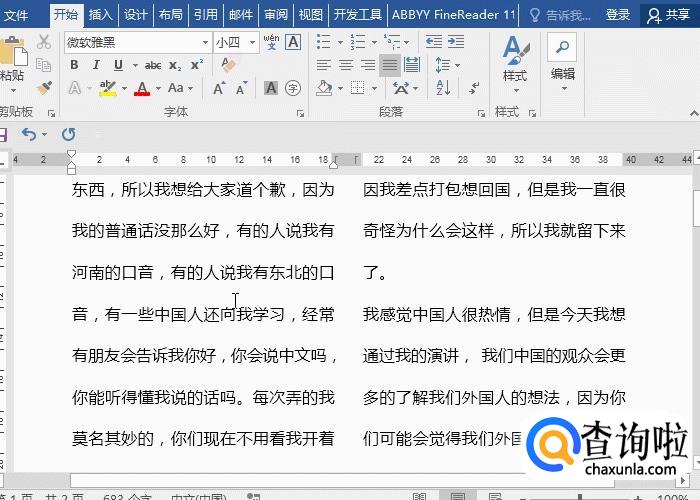Collapse the ribbon with the chevron
This screenshot has height=500, width=700.
(x=693, y=113)
